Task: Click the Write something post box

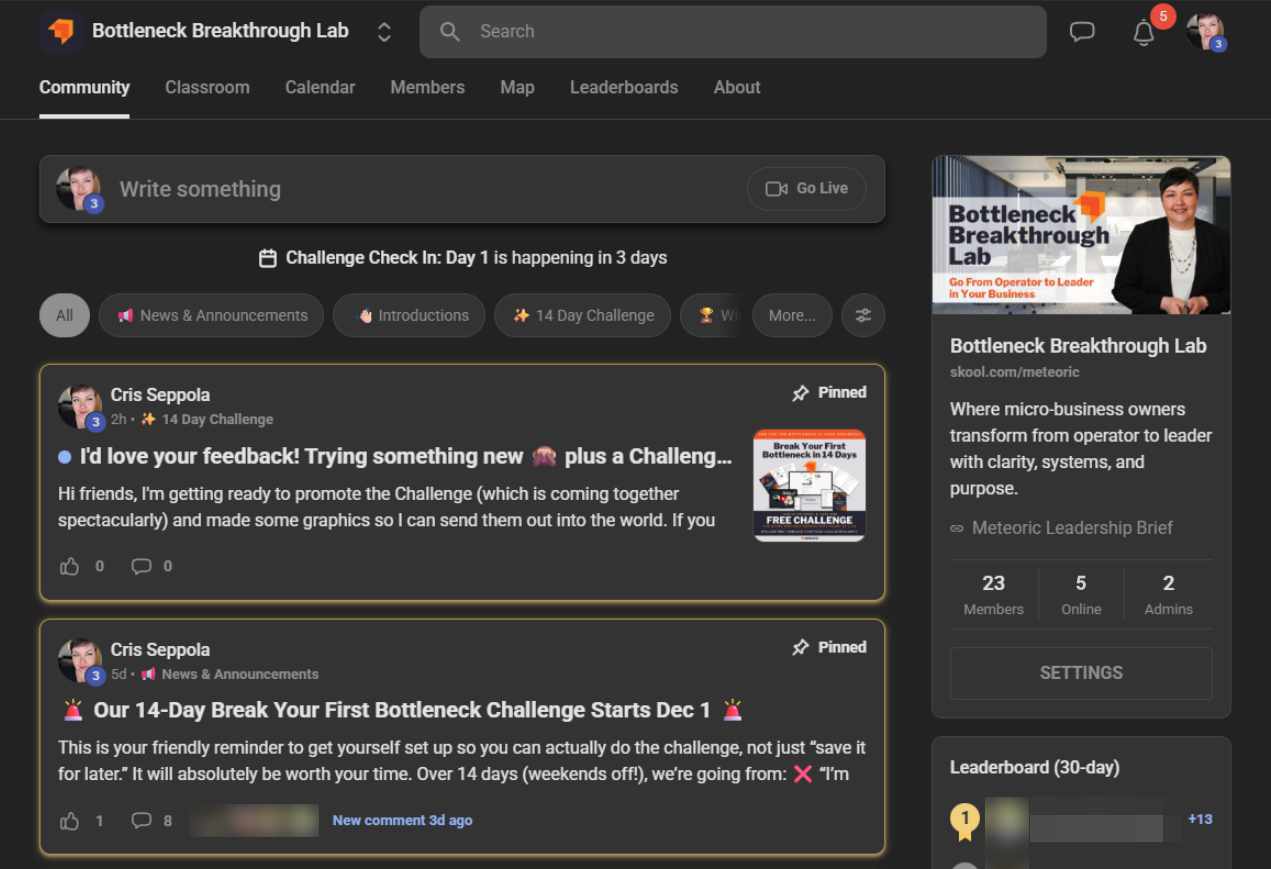Action: pyautogui.click(x=462, y=189)
